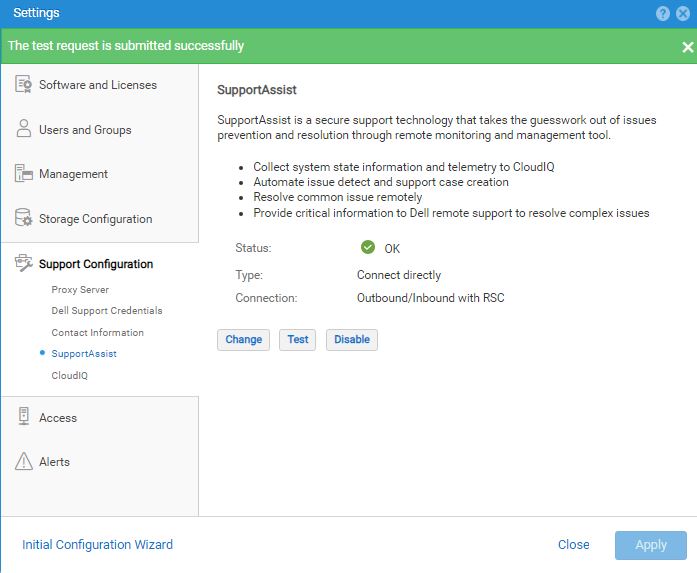This screenshot has height=573, width=697.
Task: Run the SupportAssist Test button
Action: tap(297, 340)
